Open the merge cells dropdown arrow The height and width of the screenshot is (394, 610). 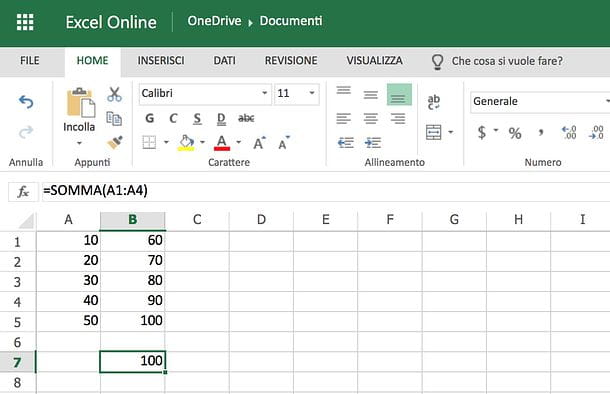(x=450, y=132)
